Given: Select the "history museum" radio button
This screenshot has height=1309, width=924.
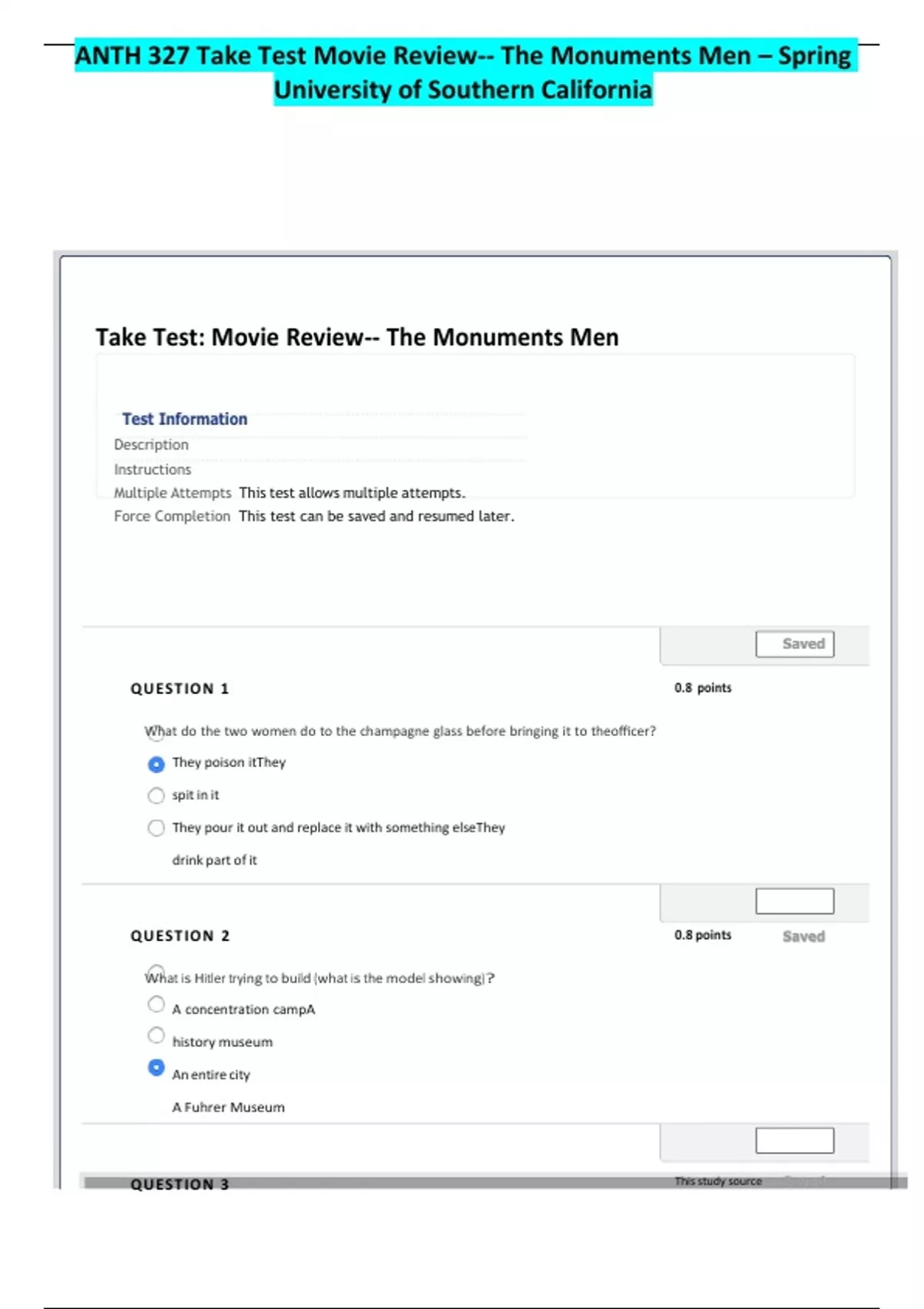Looking at the screenshot, I should tap(156, 1036).
